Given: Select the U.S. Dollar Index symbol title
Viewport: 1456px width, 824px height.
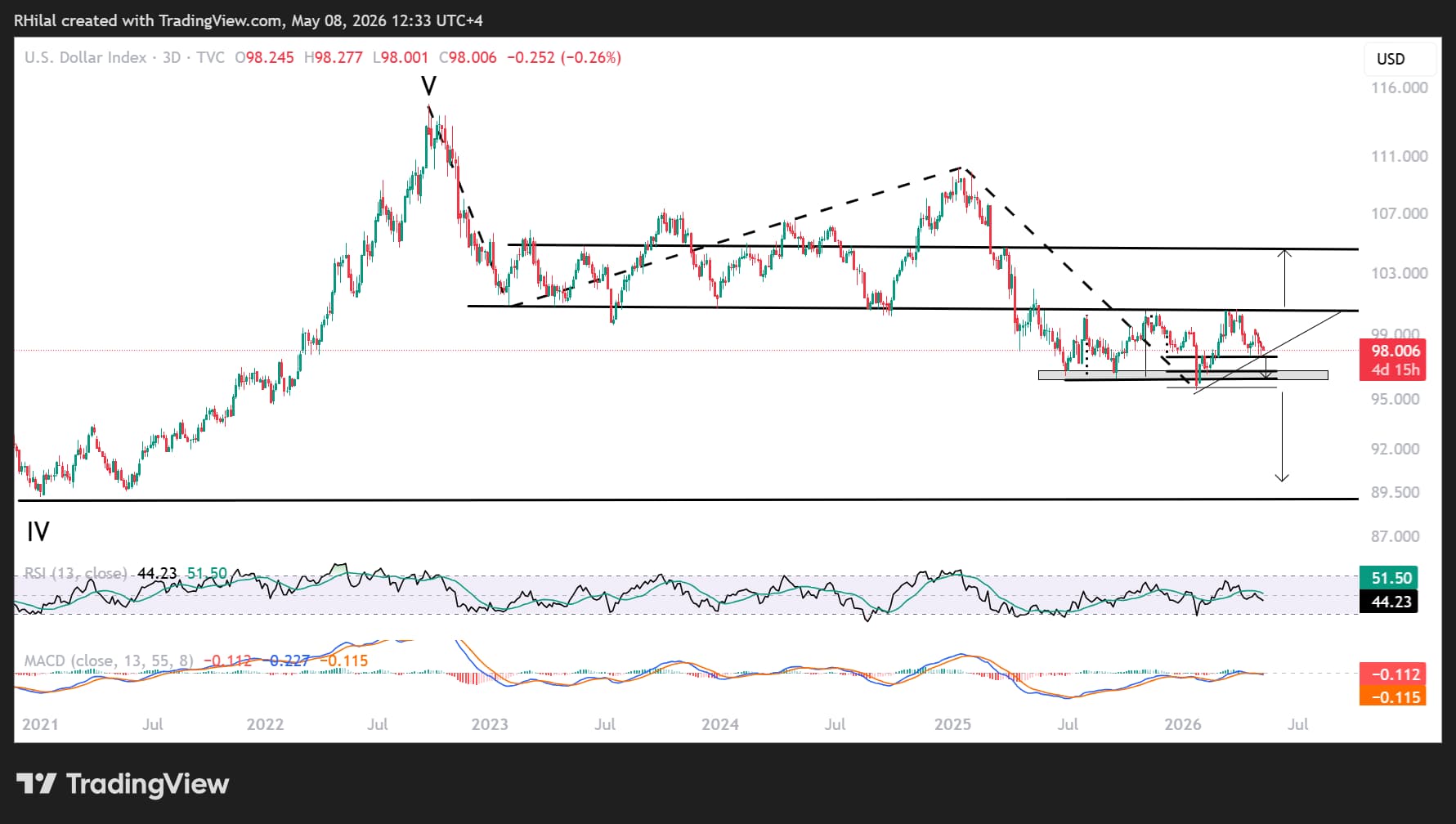Looking at the screenshot, I should 86,57.
